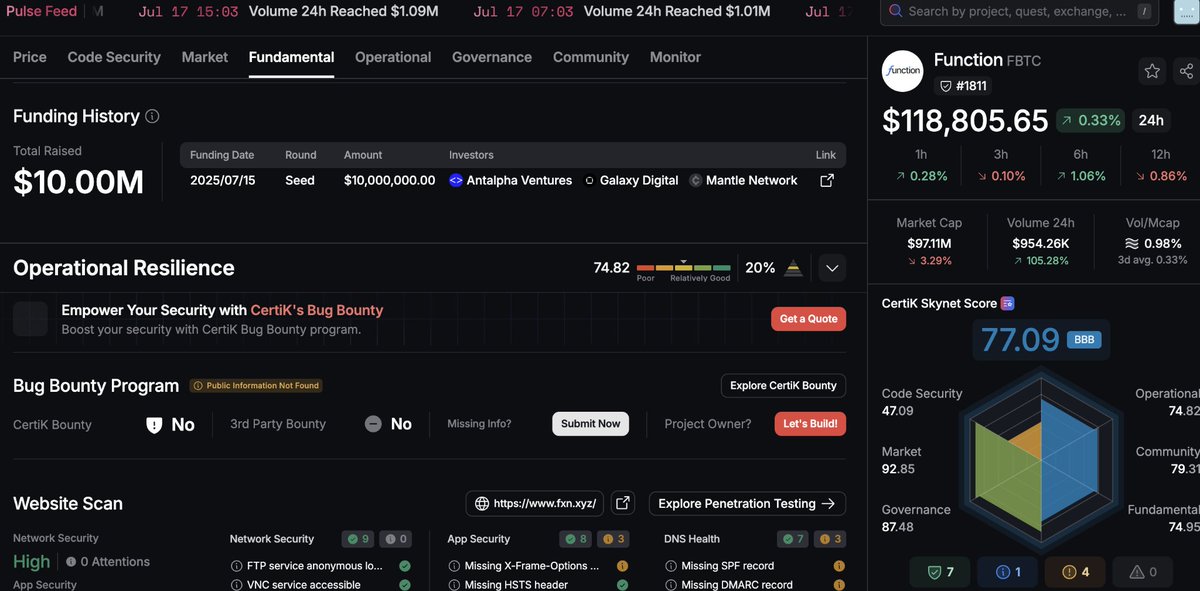
Task: Open the Price tab
Action: point(30,57)
